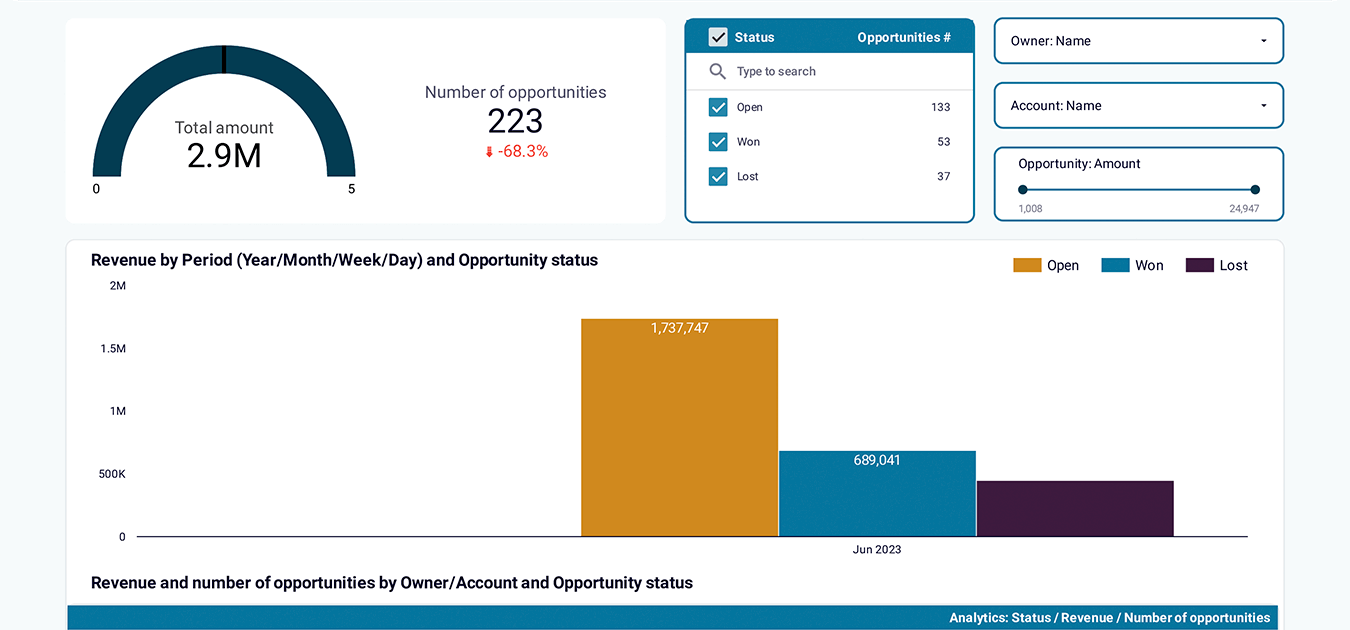Click the search magnifier icon in Status filter
1350x630 pixels.
pyautogui.click(x=717, y=72)
